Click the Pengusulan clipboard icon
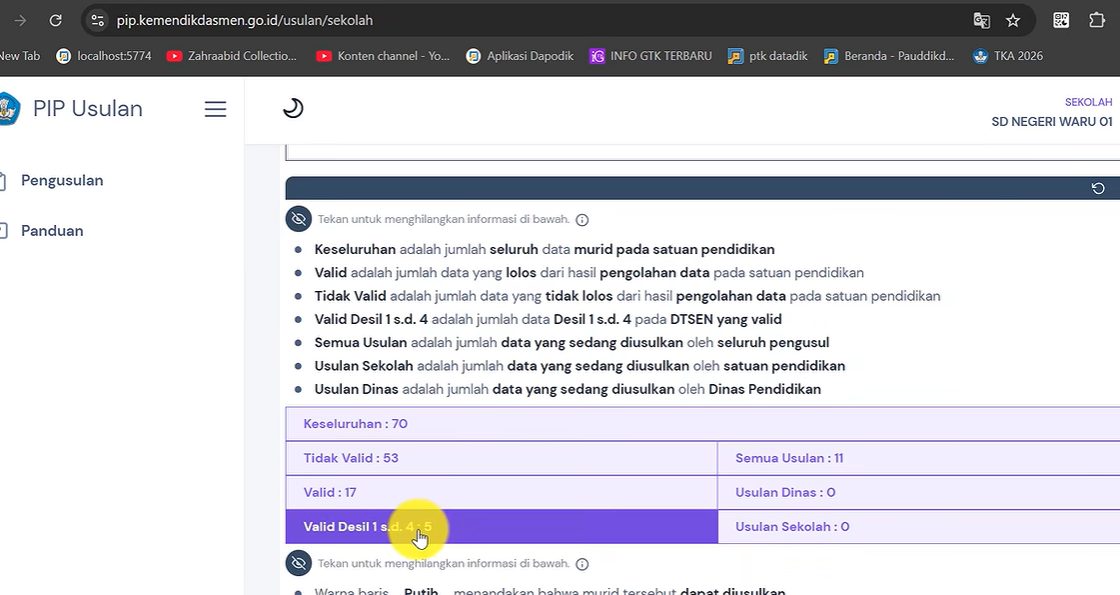 coord(3,181)
